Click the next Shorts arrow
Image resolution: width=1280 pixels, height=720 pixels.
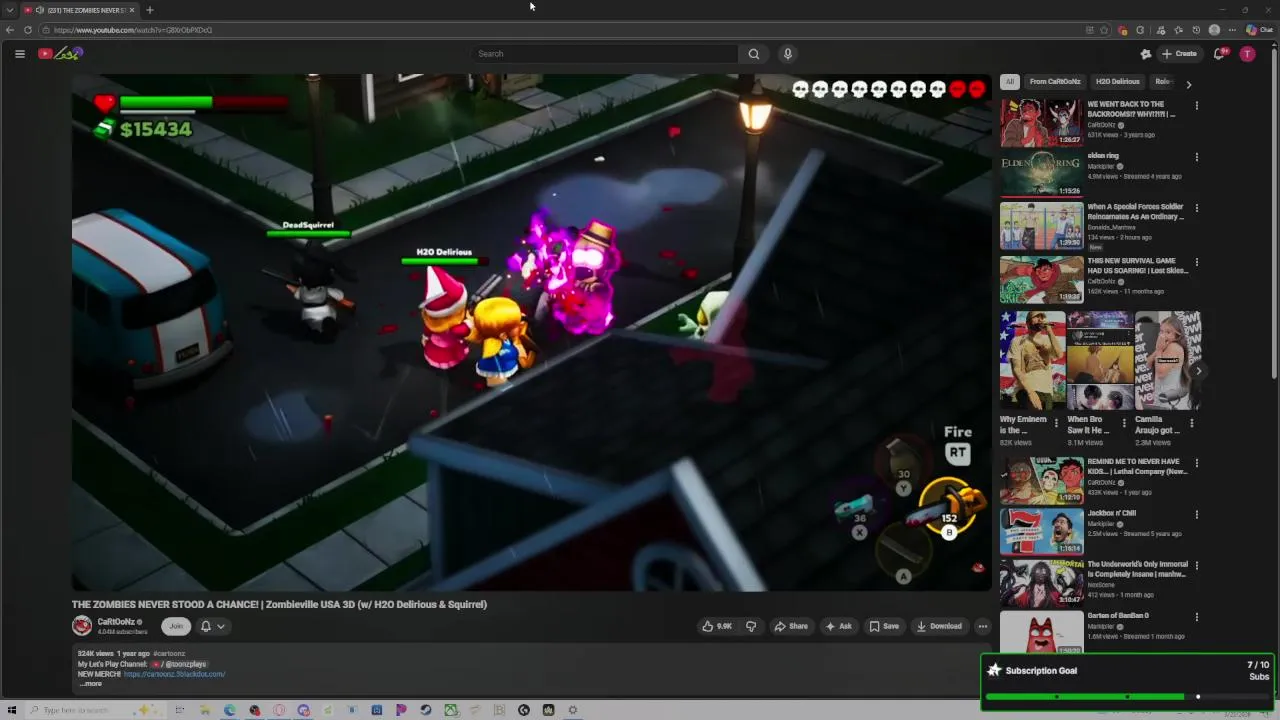pos(1198,371)
